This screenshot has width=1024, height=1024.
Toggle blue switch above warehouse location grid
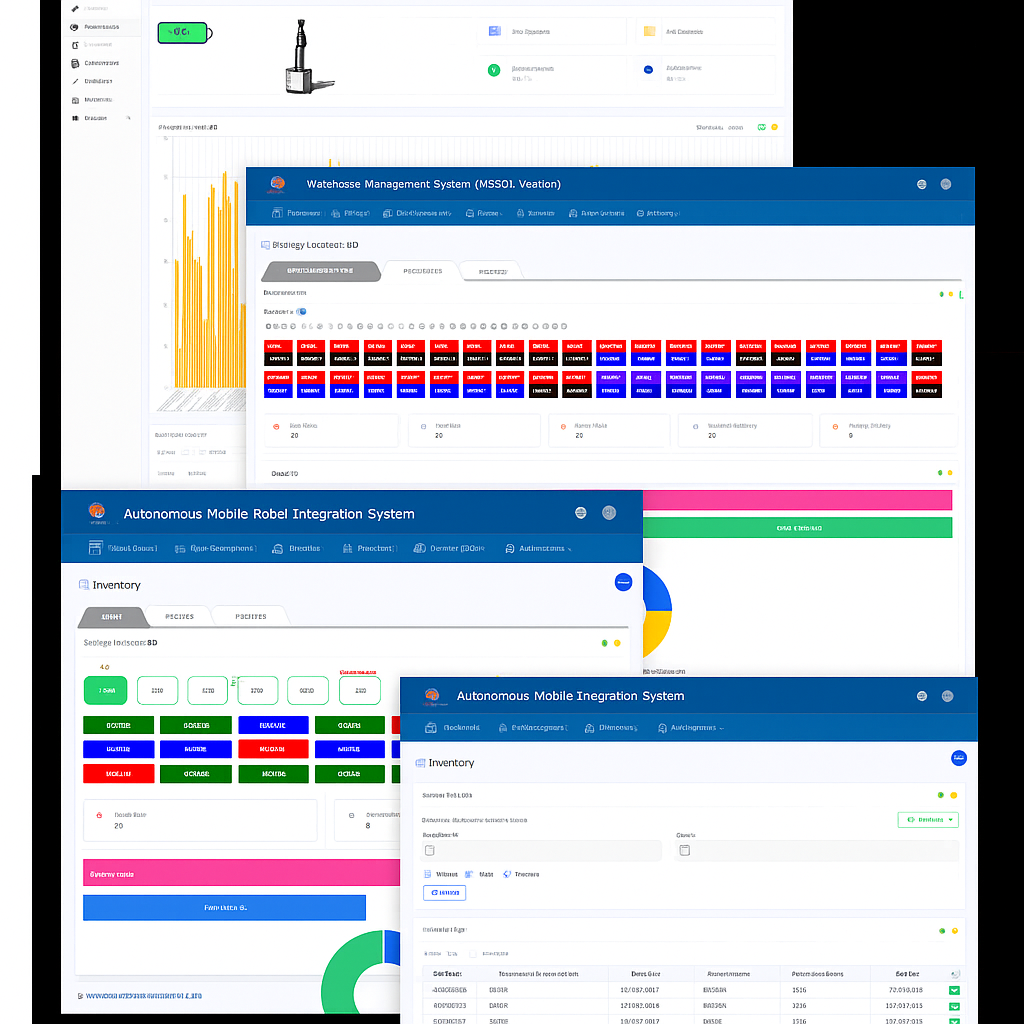pyautogui.click(x=301, y=312)
